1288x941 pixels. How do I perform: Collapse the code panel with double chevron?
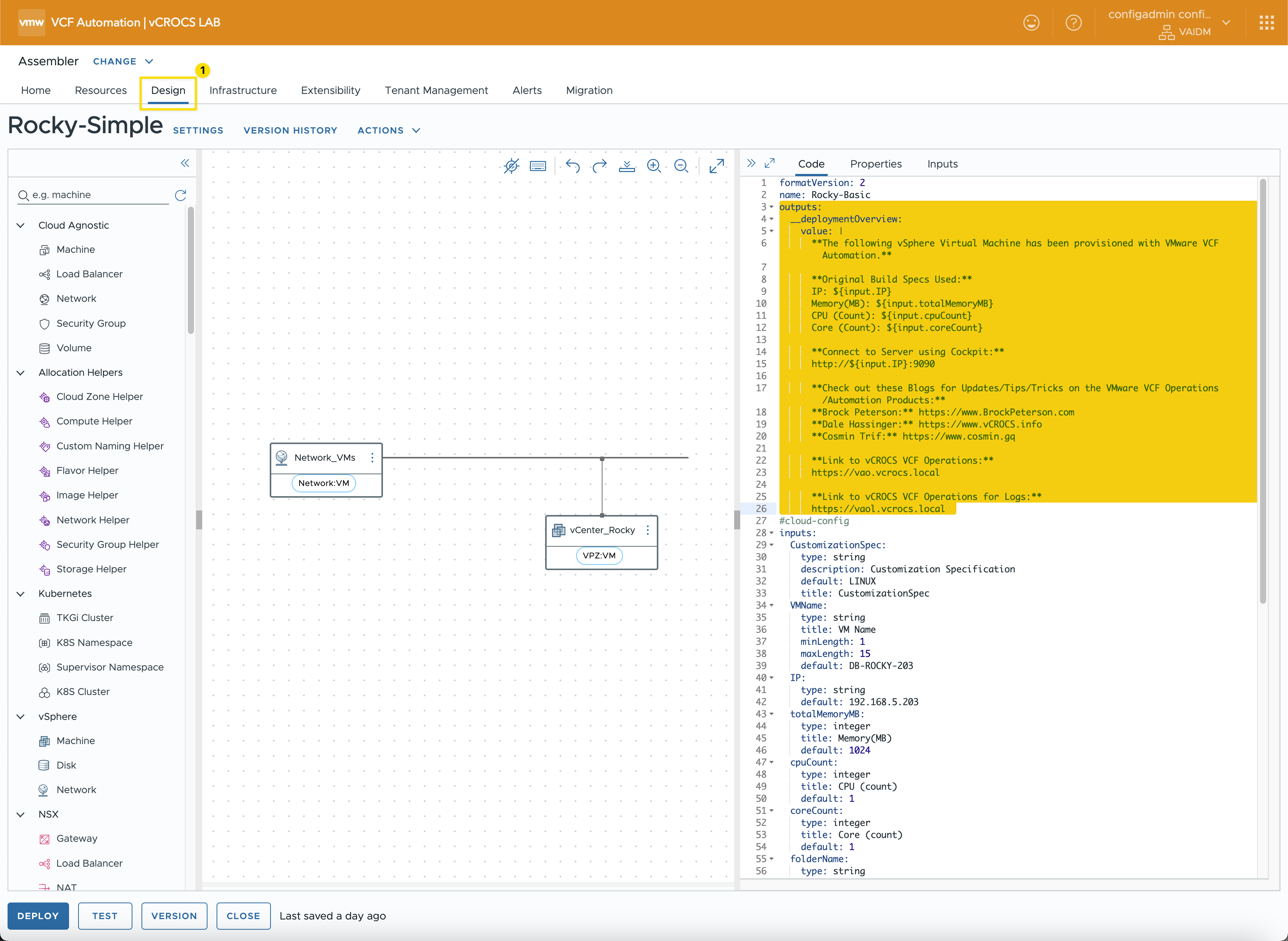coord(751,163)
